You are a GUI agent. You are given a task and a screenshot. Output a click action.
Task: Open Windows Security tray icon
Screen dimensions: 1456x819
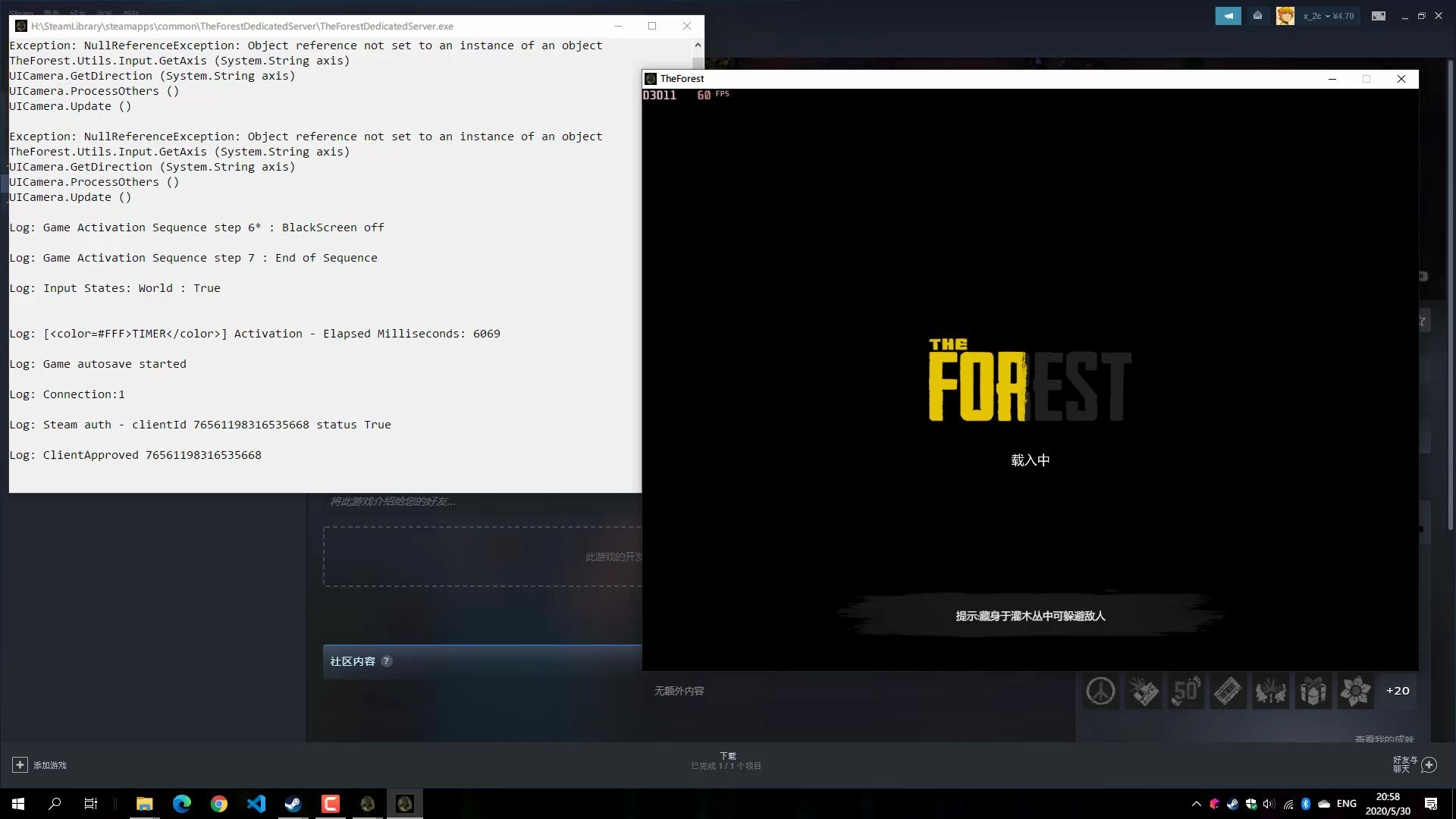coord(1251,804)
